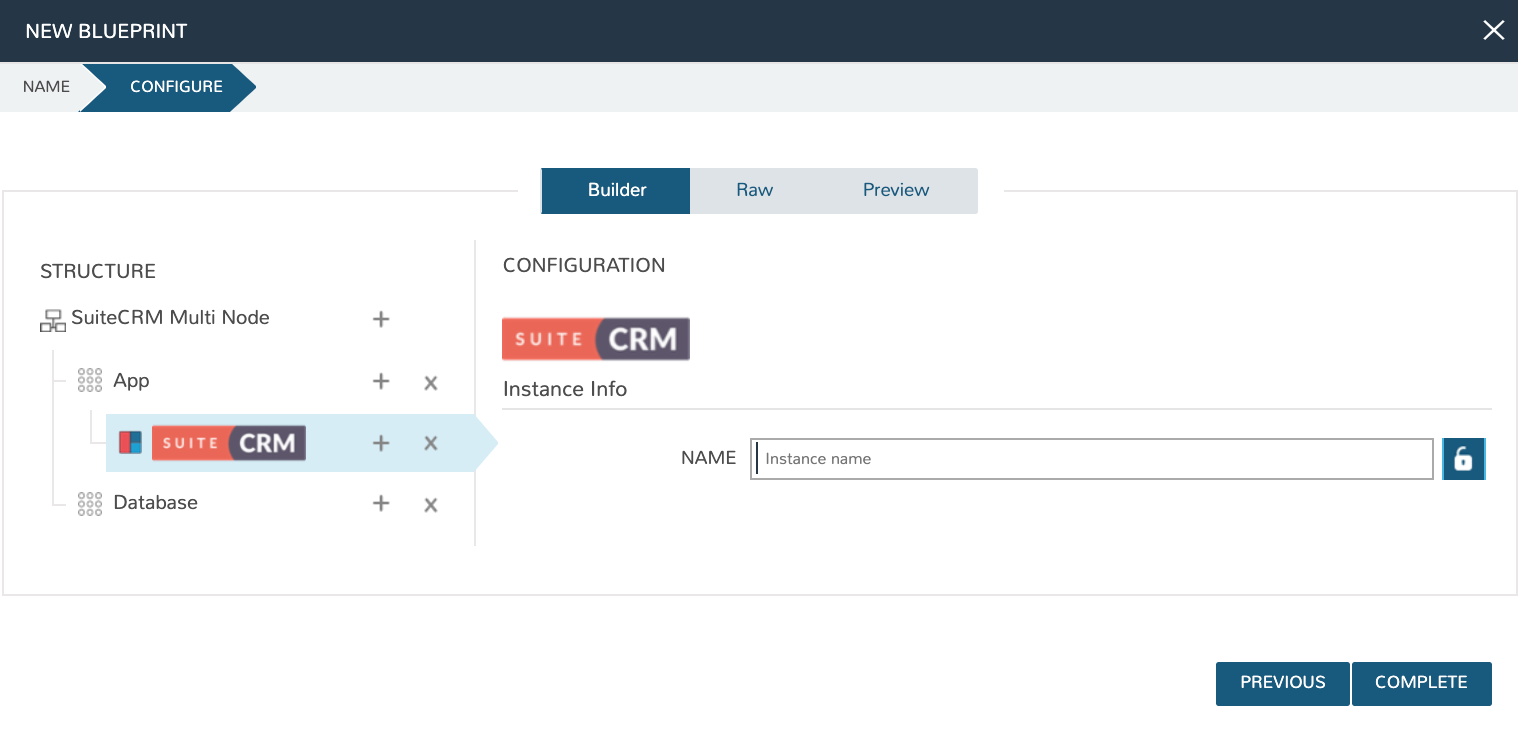
Task: Remove the Database tier with X icon
Action: 431,505
